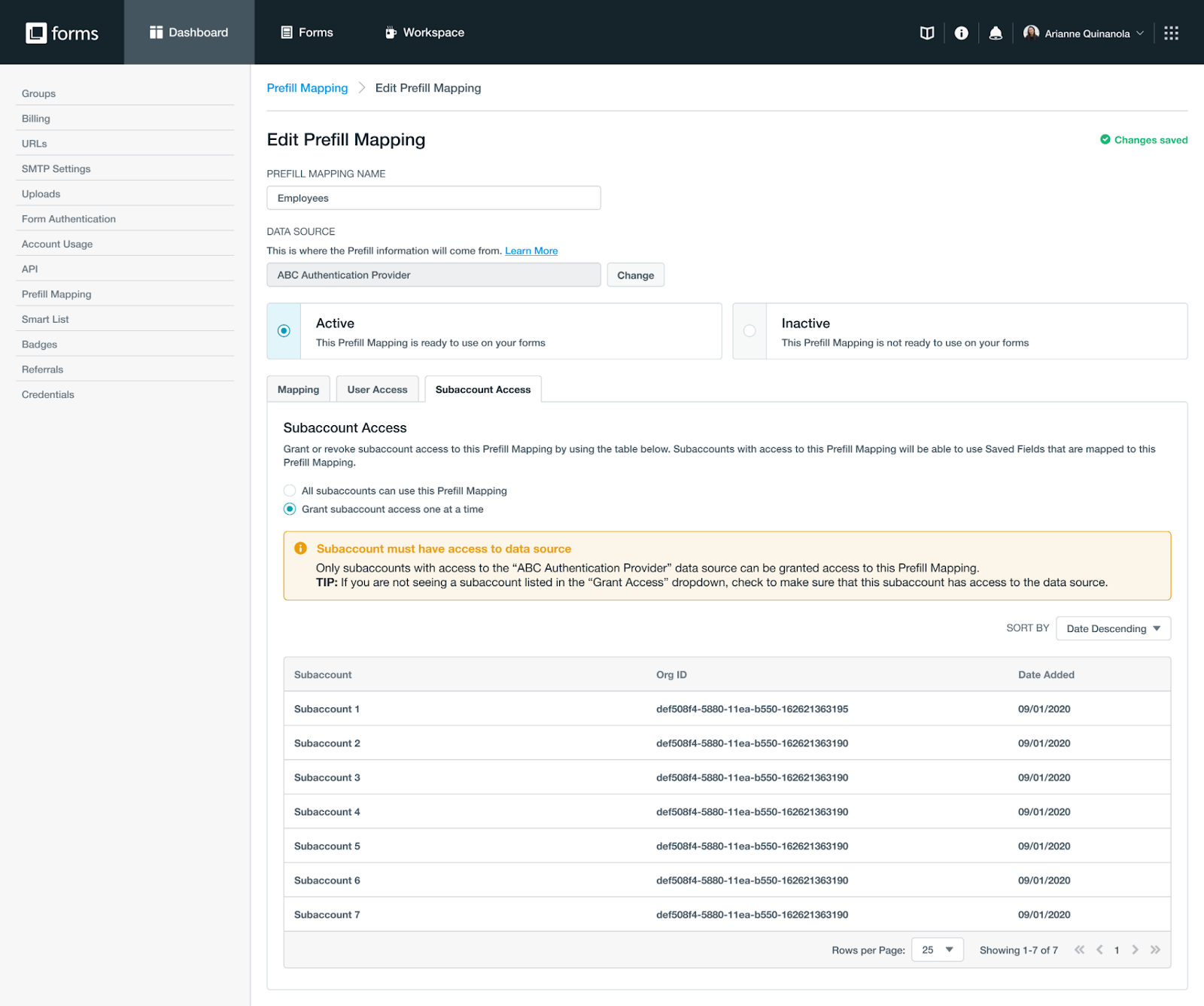Select the Active radio option
The image size is (1204, 1006).
[284, 331]
